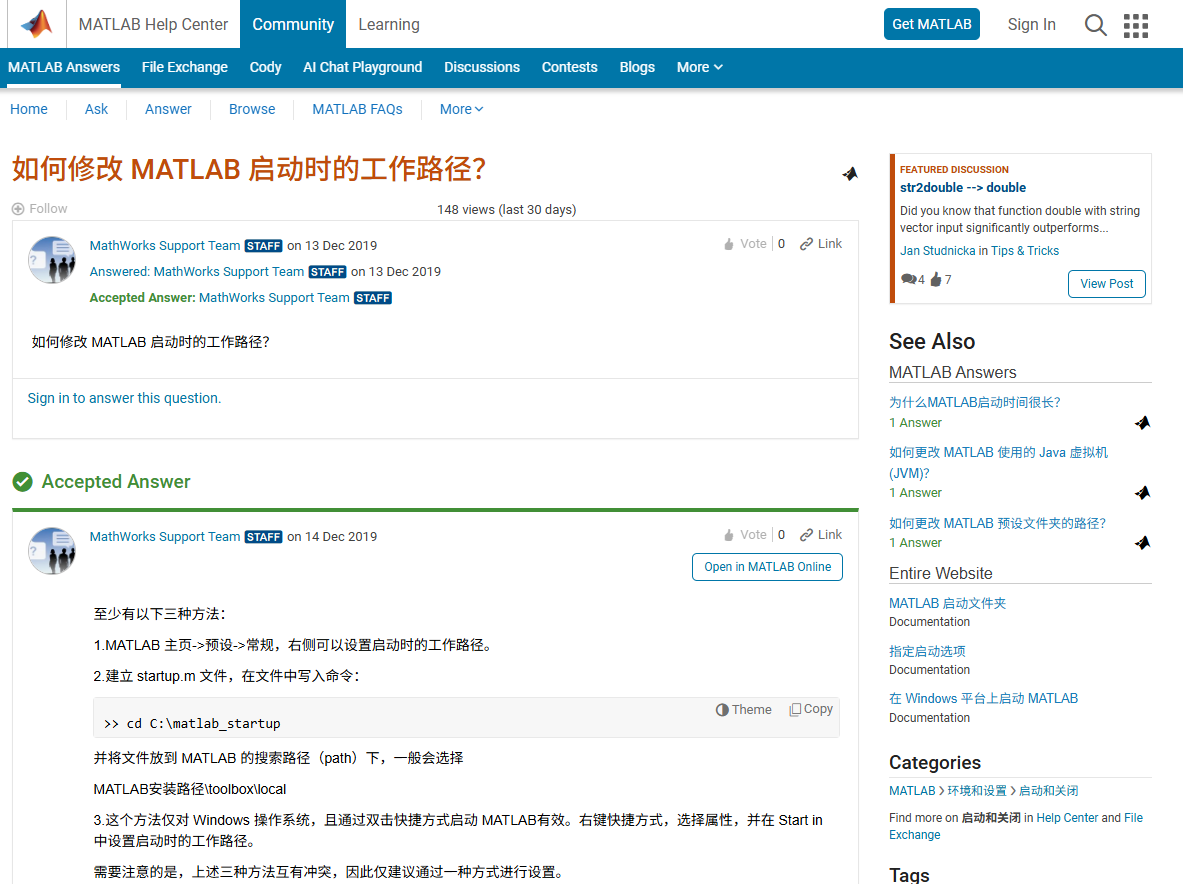This screenshot has height=884, width=1183.
Task: Open File Exchange section
Action: 185,67
